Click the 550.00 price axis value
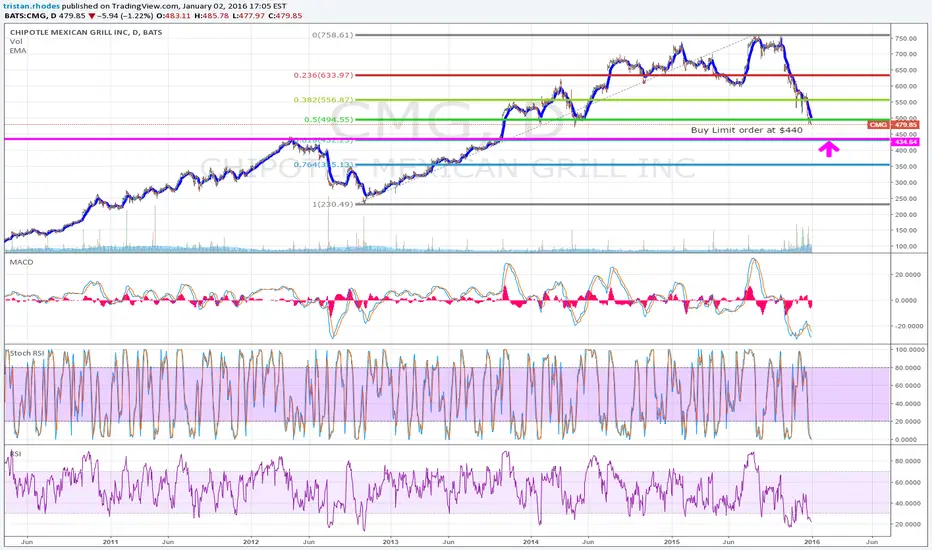Screen dimensions: 932x550 pos(906,102)
